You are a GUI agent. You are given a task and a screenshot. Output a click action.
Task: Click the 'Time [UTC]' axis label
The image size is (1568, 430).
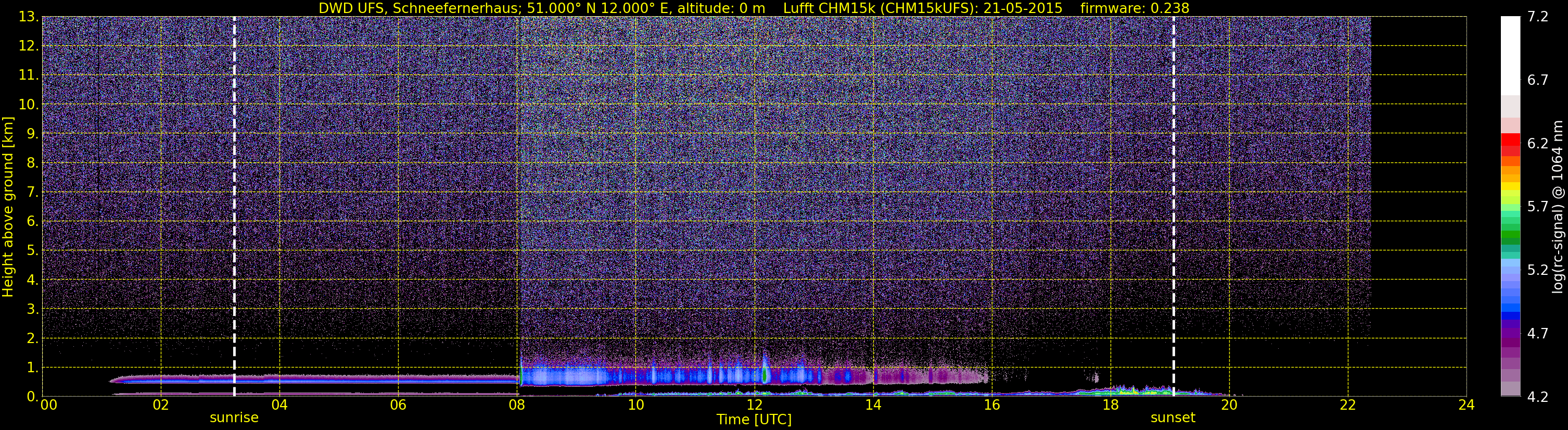tap(754, 420)
